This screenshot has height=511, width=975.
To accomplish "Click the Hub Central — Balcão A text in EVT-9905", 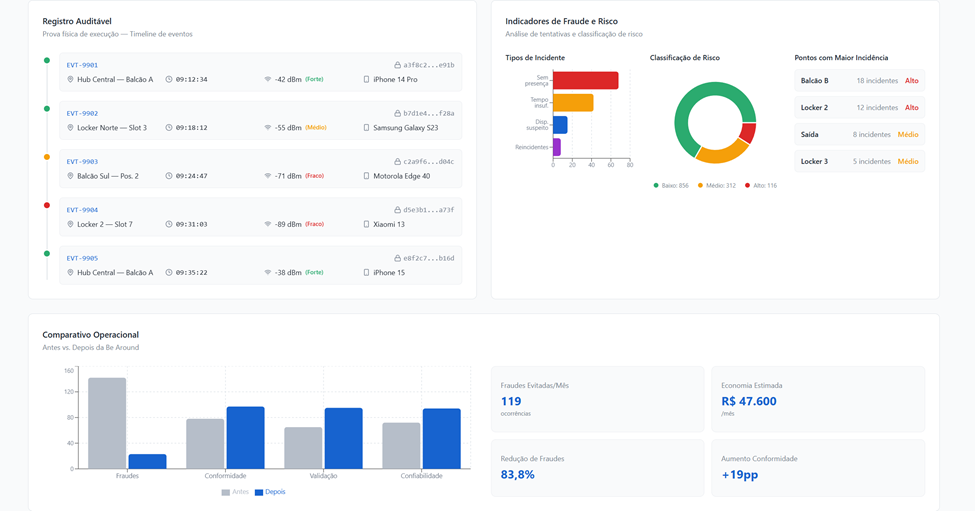I will click(x=115, y=272).
